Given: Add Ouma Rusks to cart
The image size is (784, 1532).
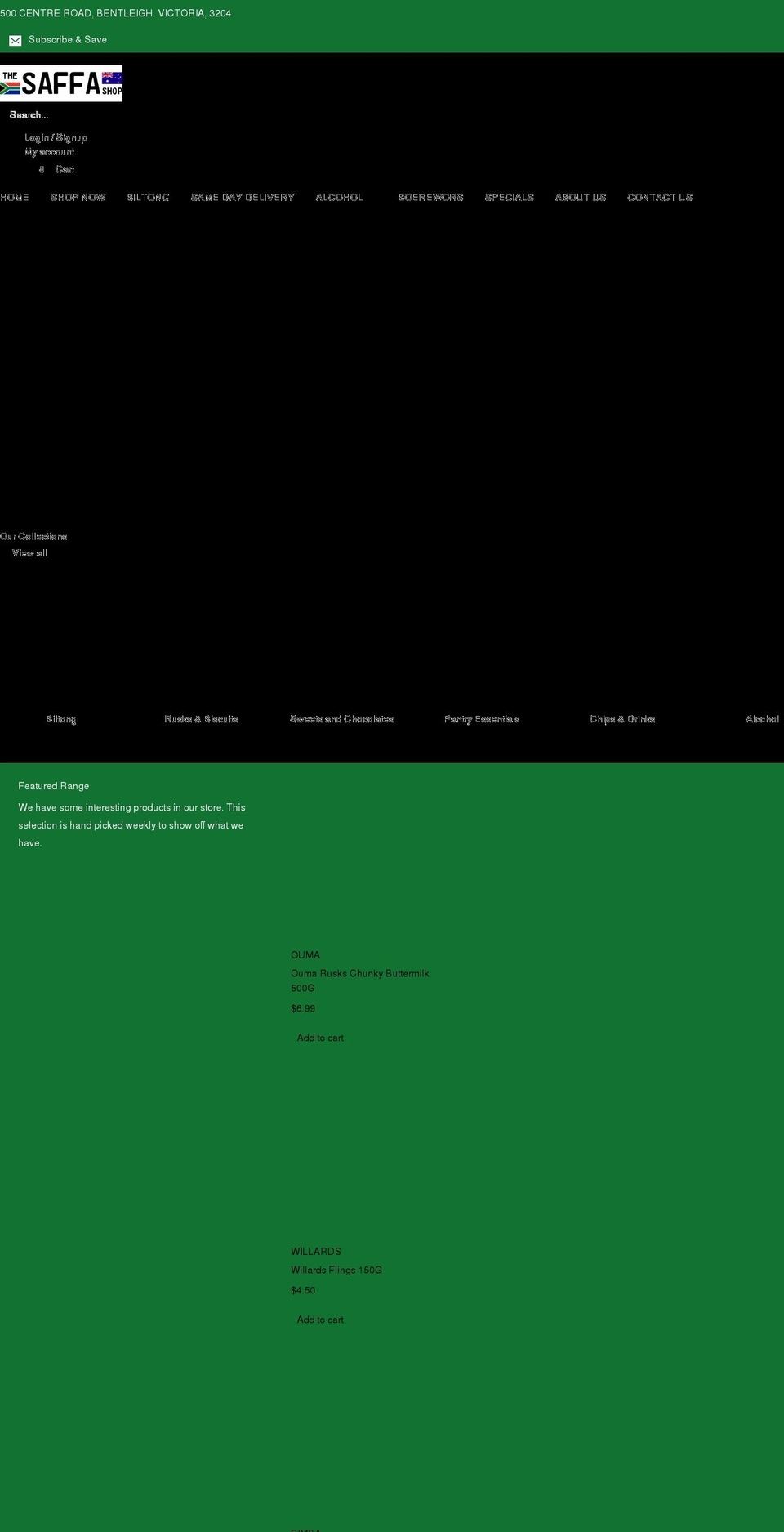Looking at the screenshot, I should pos(320,1038).
